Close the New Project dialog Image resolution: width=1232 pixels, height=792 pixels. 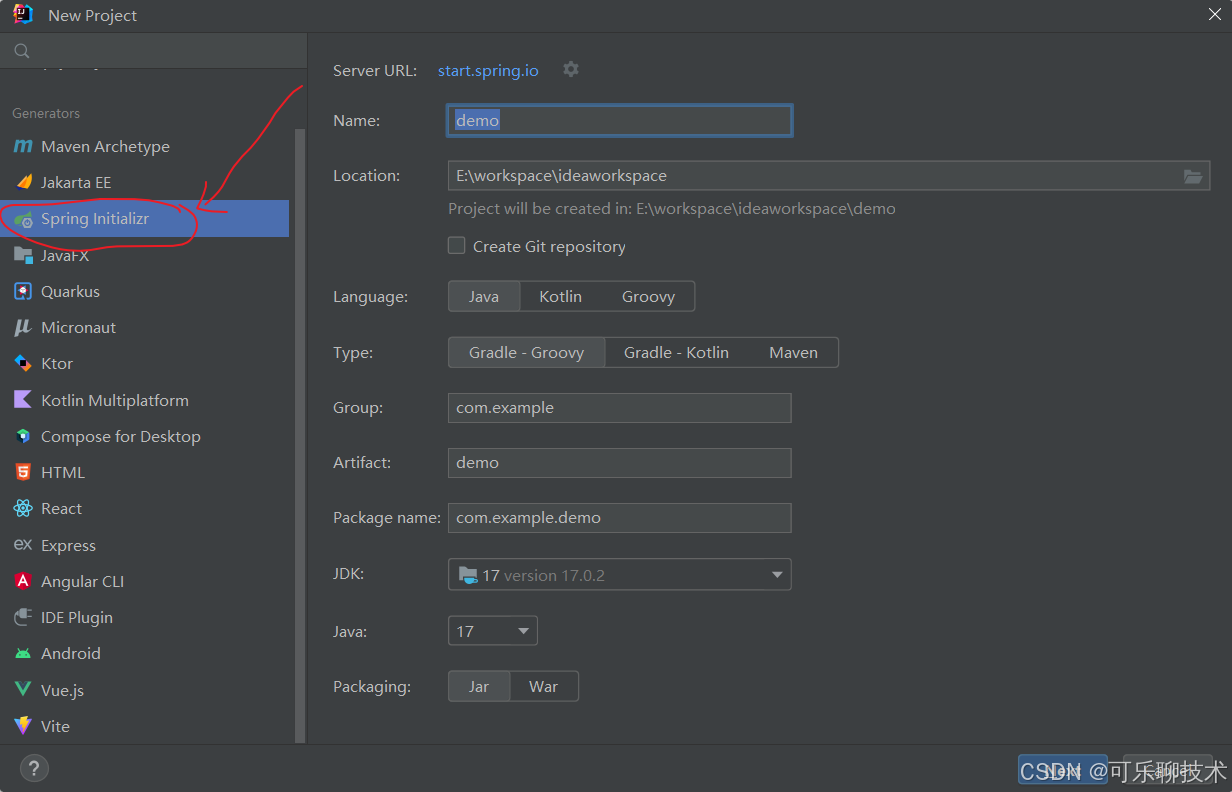[x=1214, y=14]
